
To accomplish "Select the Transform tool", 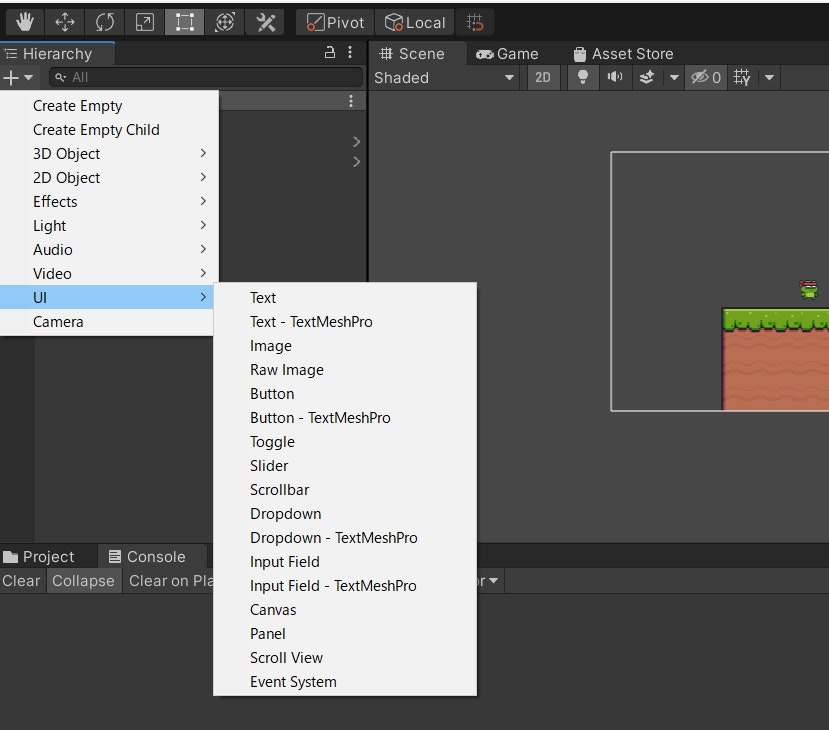I will pos(225,22).
